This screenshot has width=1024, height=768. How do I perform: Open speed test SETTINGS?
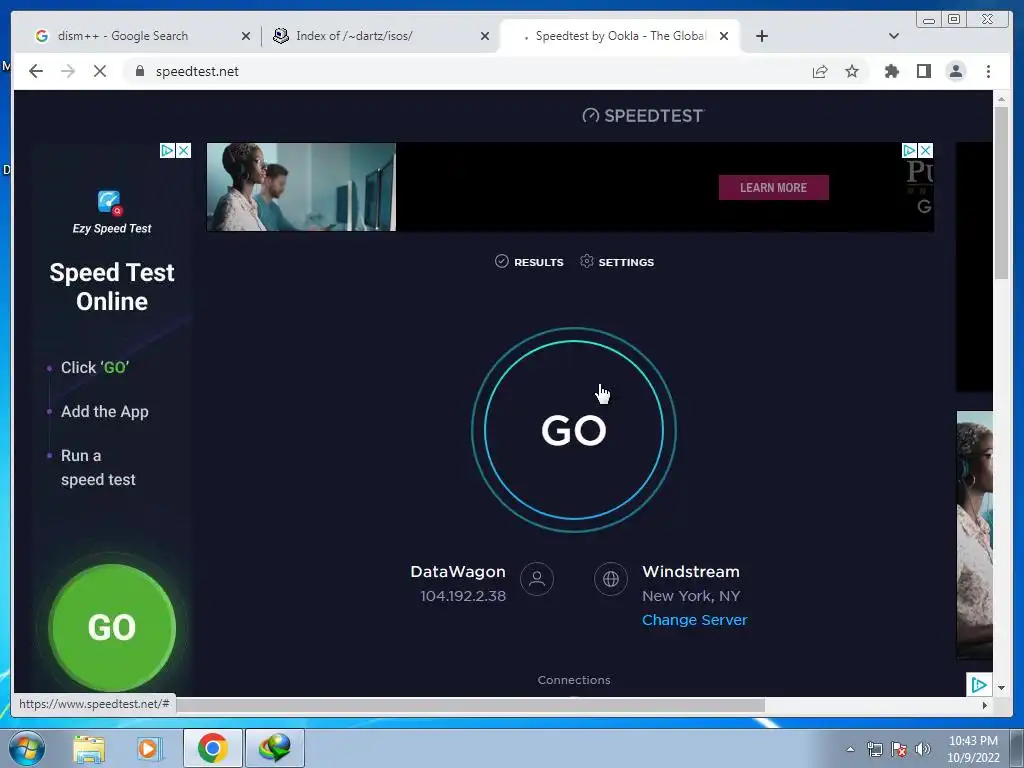pos(617,262)
